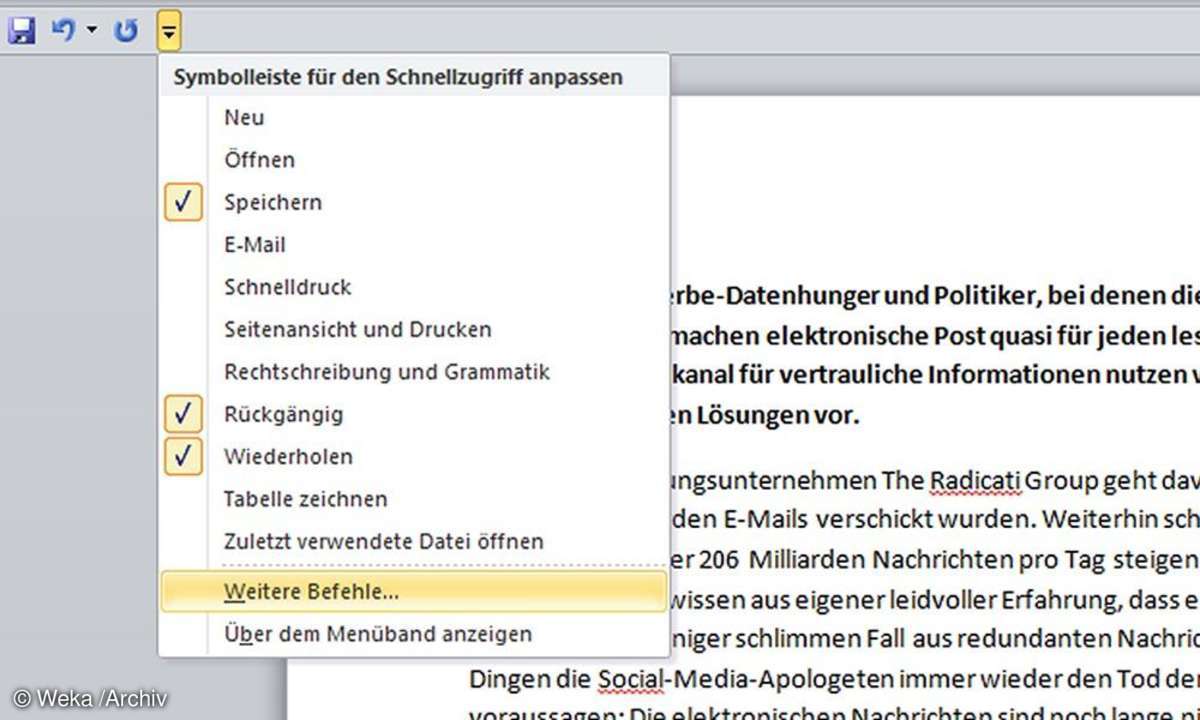Enable the Schnelldruck menu entry
The height and width of the screenshot is (720, 1200).
[287, 287]
